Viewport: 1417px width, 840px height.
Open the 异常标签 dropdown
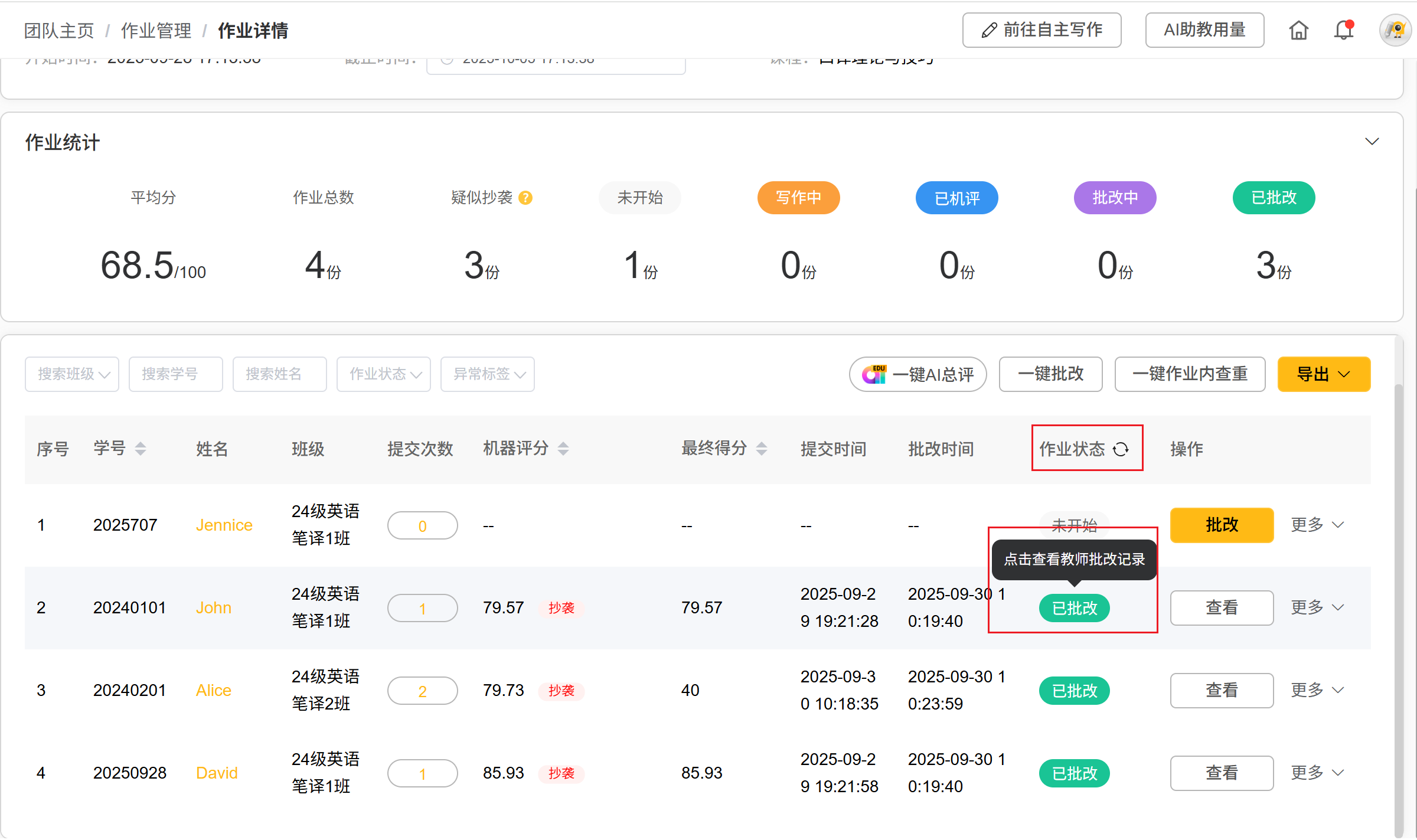click(488, 374)
